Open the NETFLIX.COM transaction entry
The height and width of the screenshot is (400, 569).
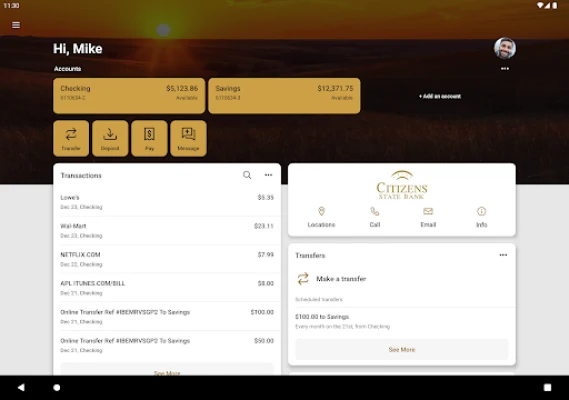coord(167,259)
